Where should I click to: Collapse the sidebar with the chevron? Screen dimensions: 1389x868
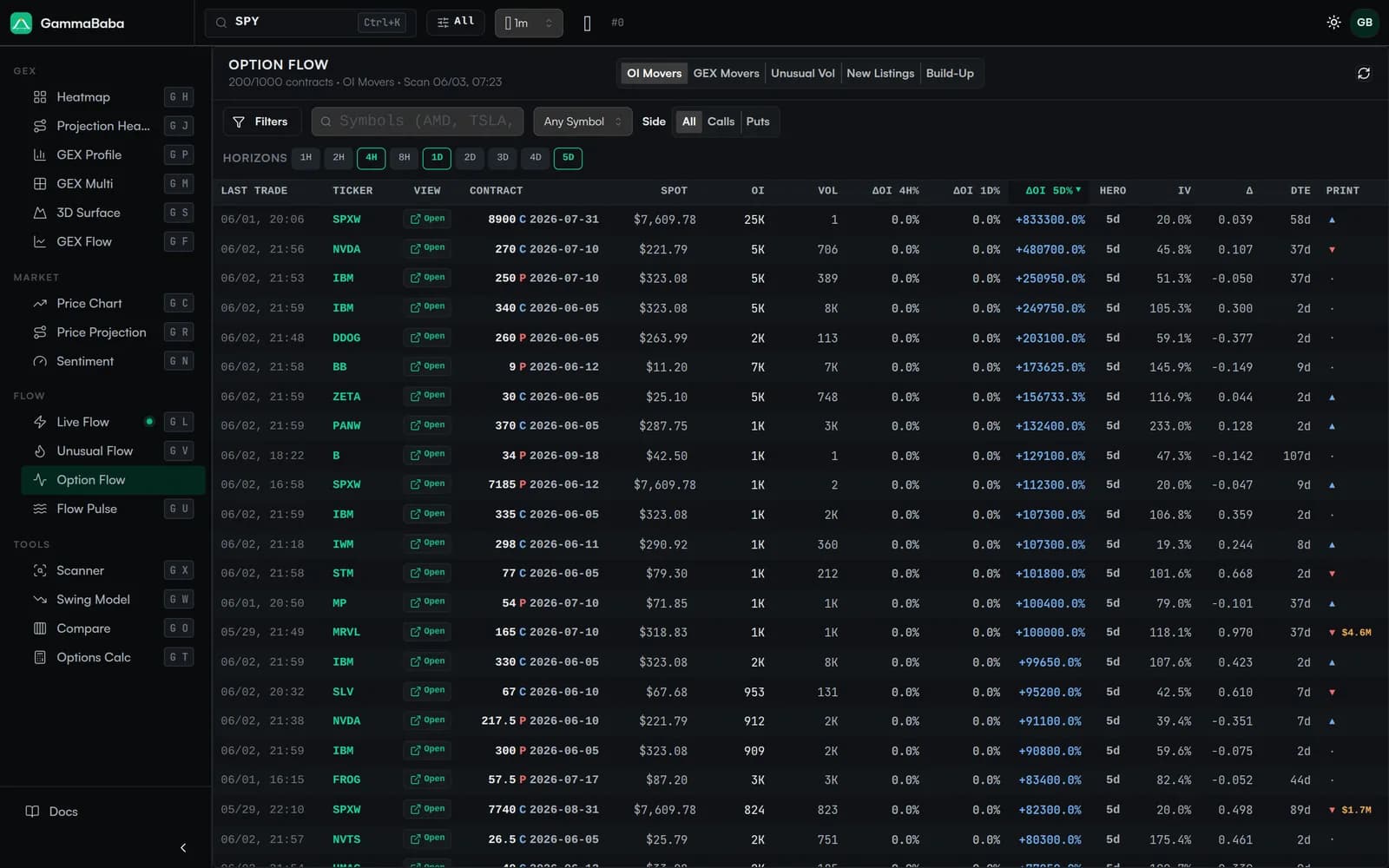[x=183, y=847]
